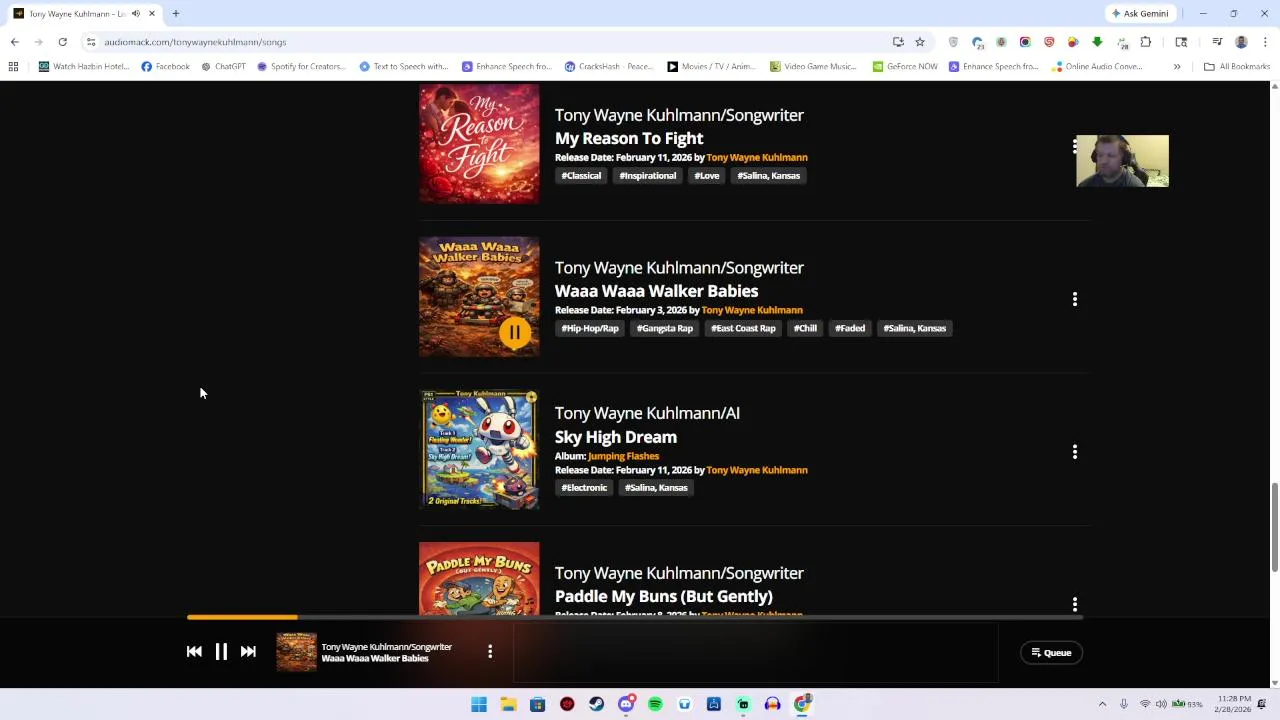Open the Chrome profile avatar
This screenshot has width=1280, height=720.
pos(1241,42)
